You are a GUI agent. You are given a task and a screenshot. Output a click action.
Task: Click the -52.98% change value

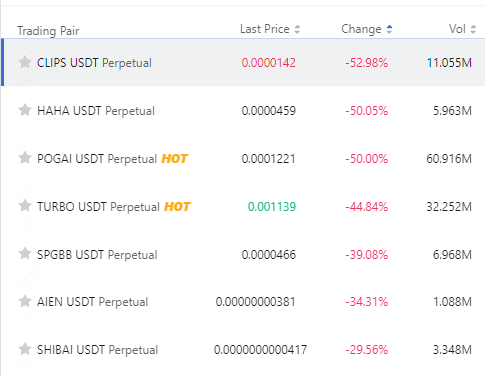click(x=367, y=63)
